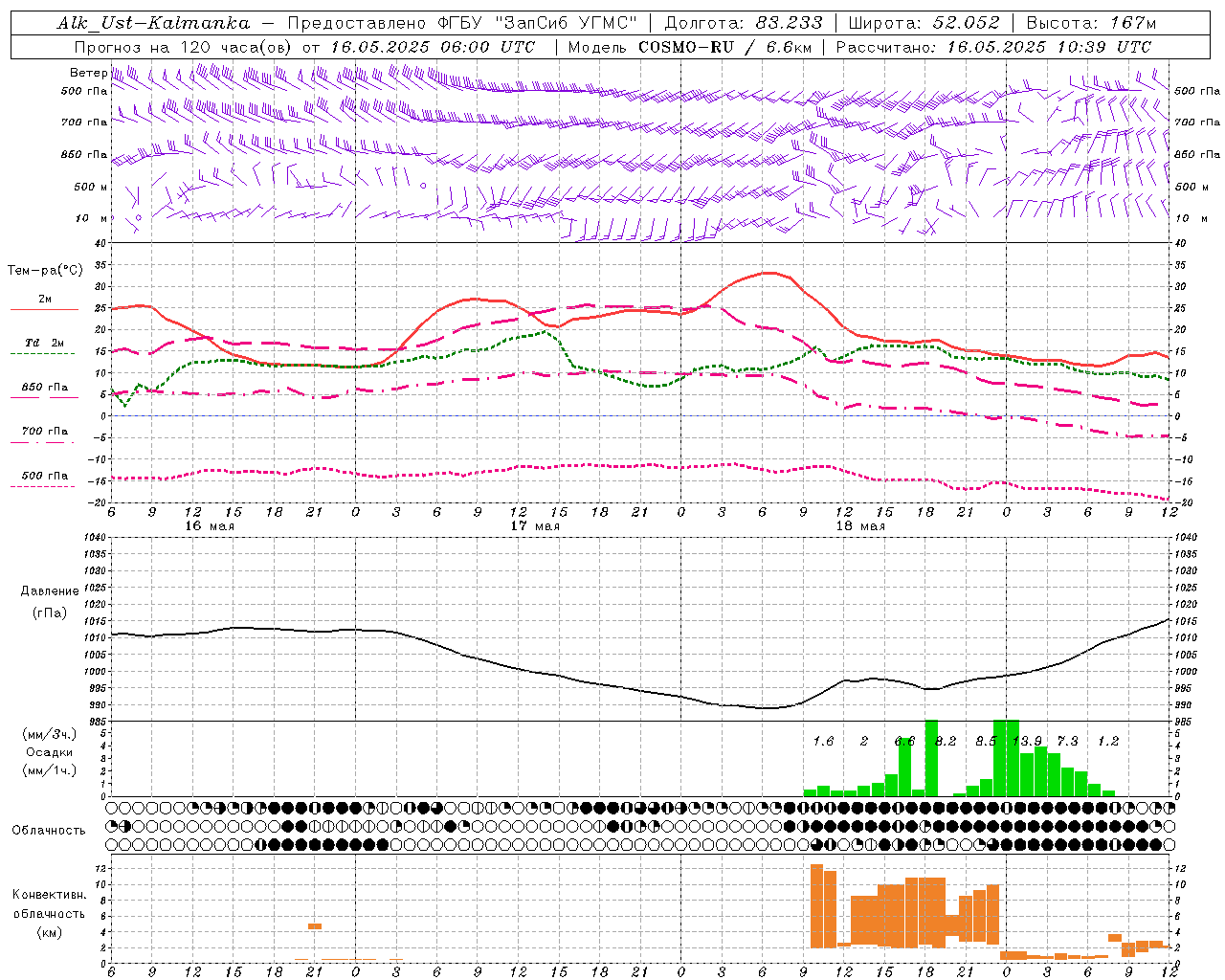Click the 'Тем-ра(°C)' temperature axis title
1225x980 pixels.
coord(45,271)
